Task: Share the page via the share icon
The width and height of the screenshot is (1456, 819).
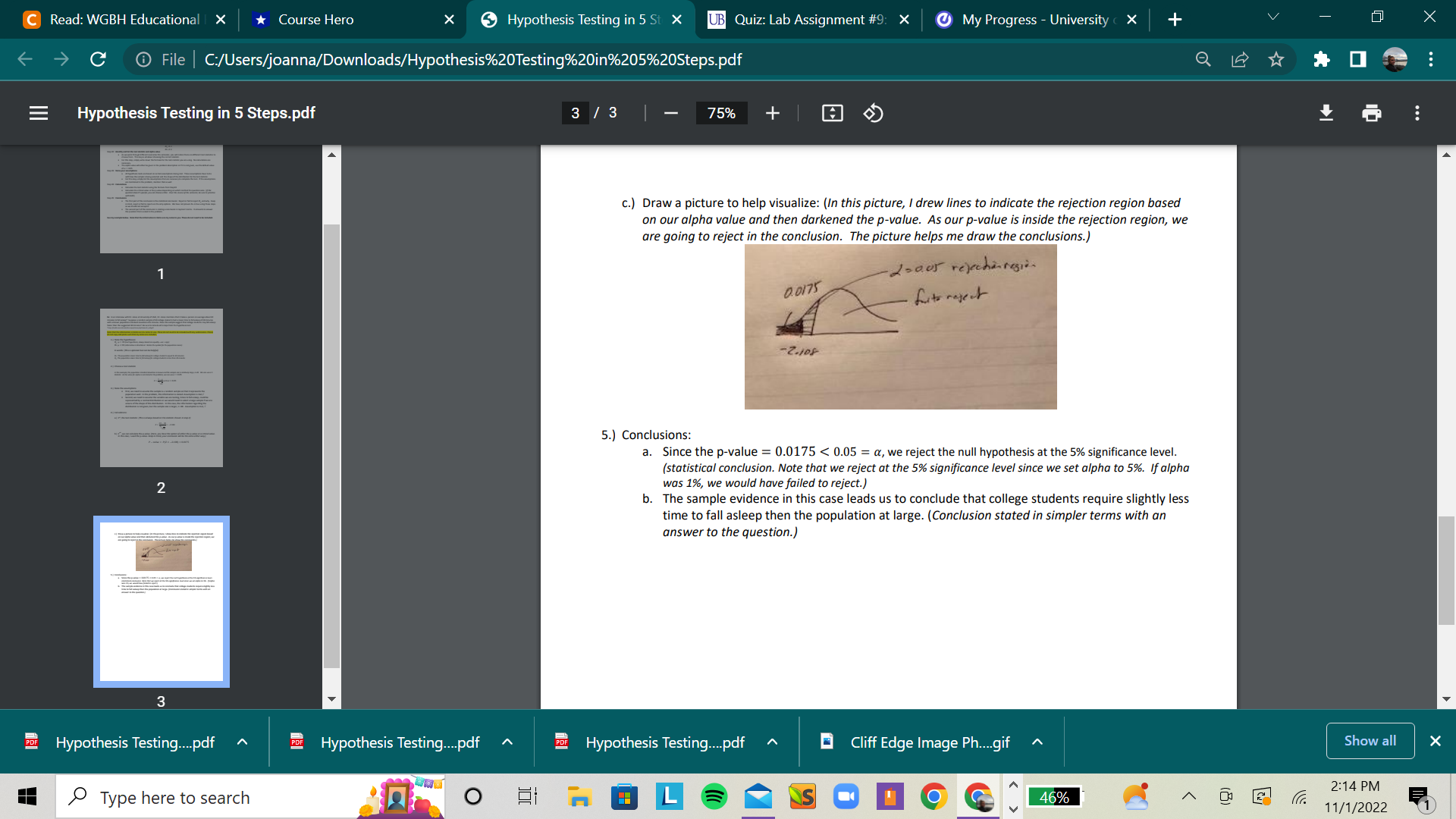Action: (x=1239, y=59)
